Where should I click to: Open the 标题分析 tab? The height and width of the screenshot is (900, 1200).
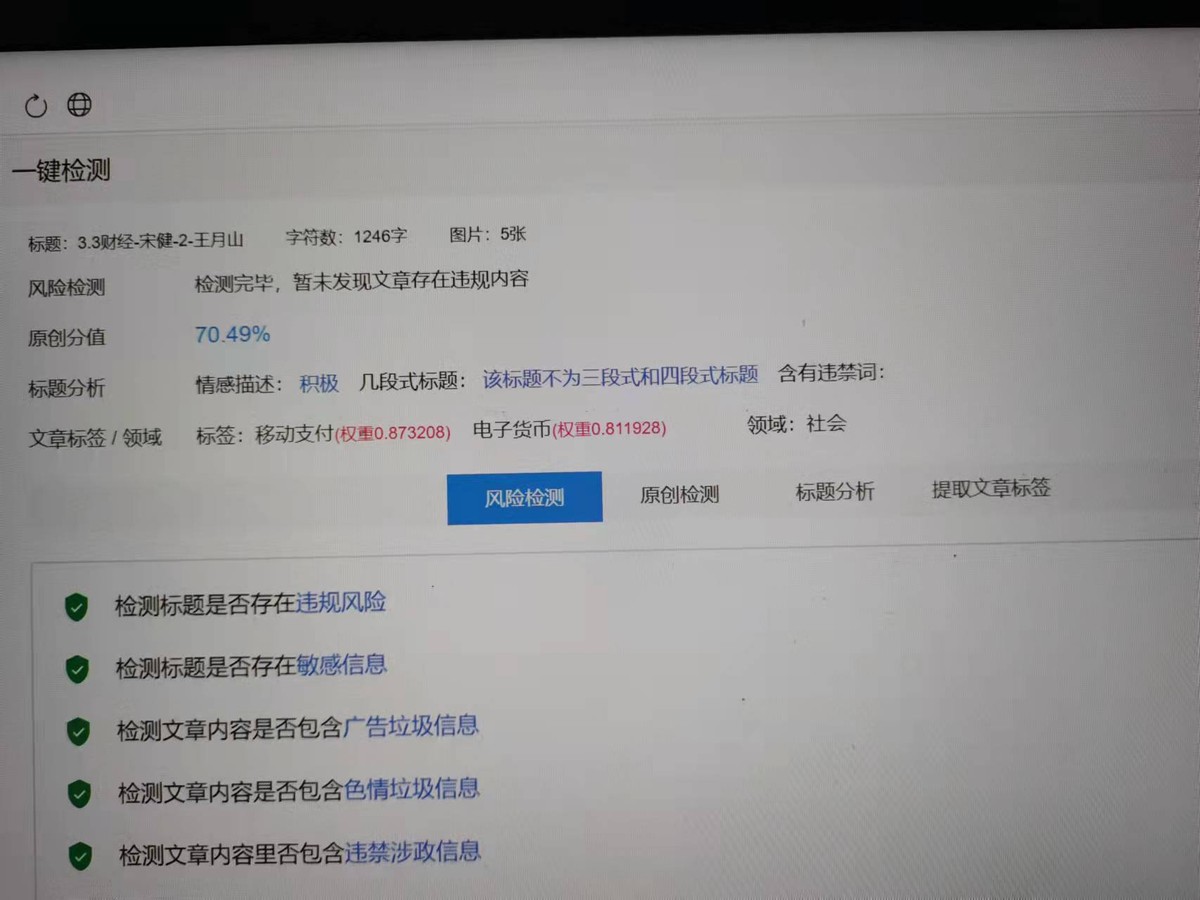[835, 492]
